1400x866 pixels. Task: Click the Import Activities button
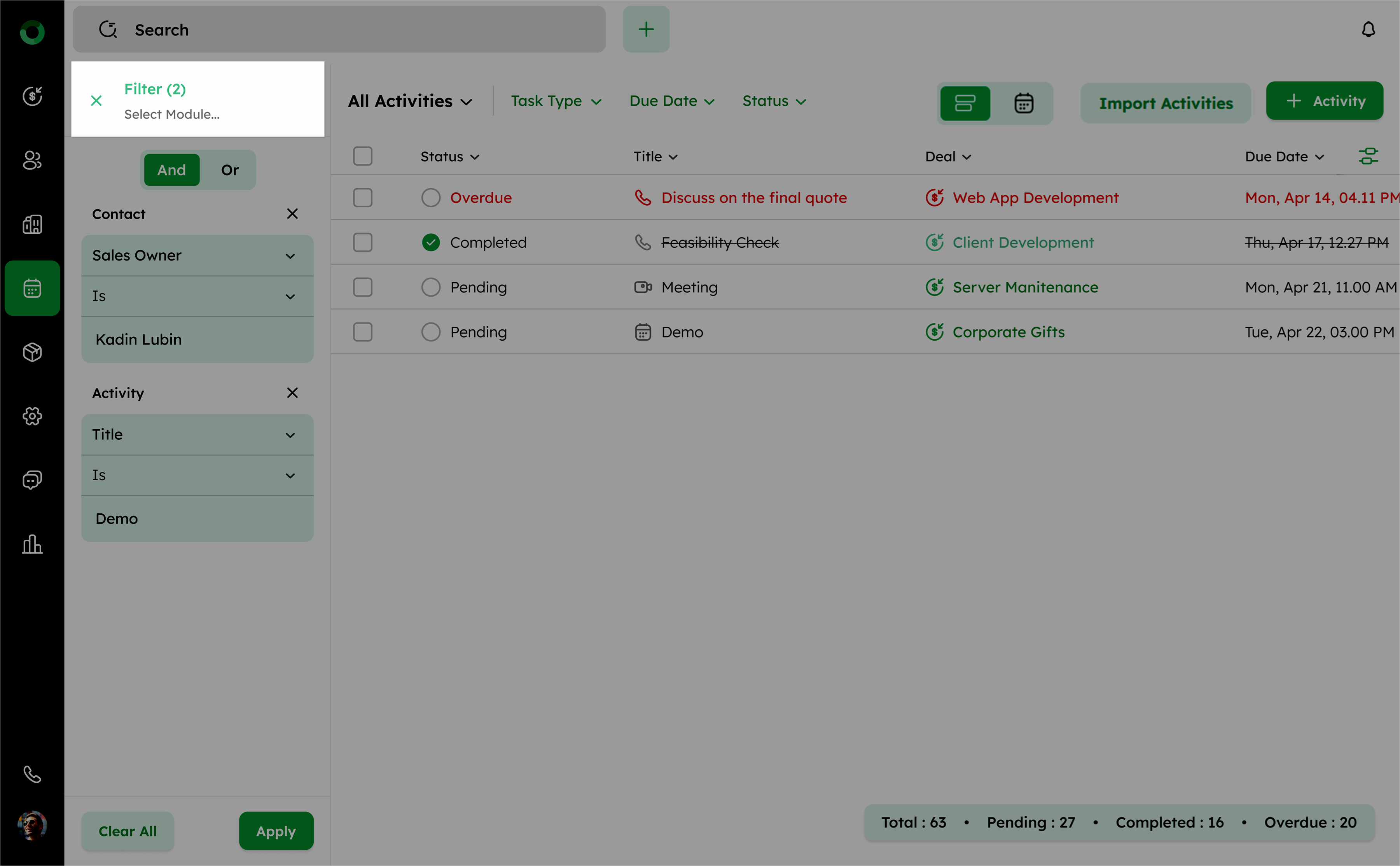[x=1165, y=104]
